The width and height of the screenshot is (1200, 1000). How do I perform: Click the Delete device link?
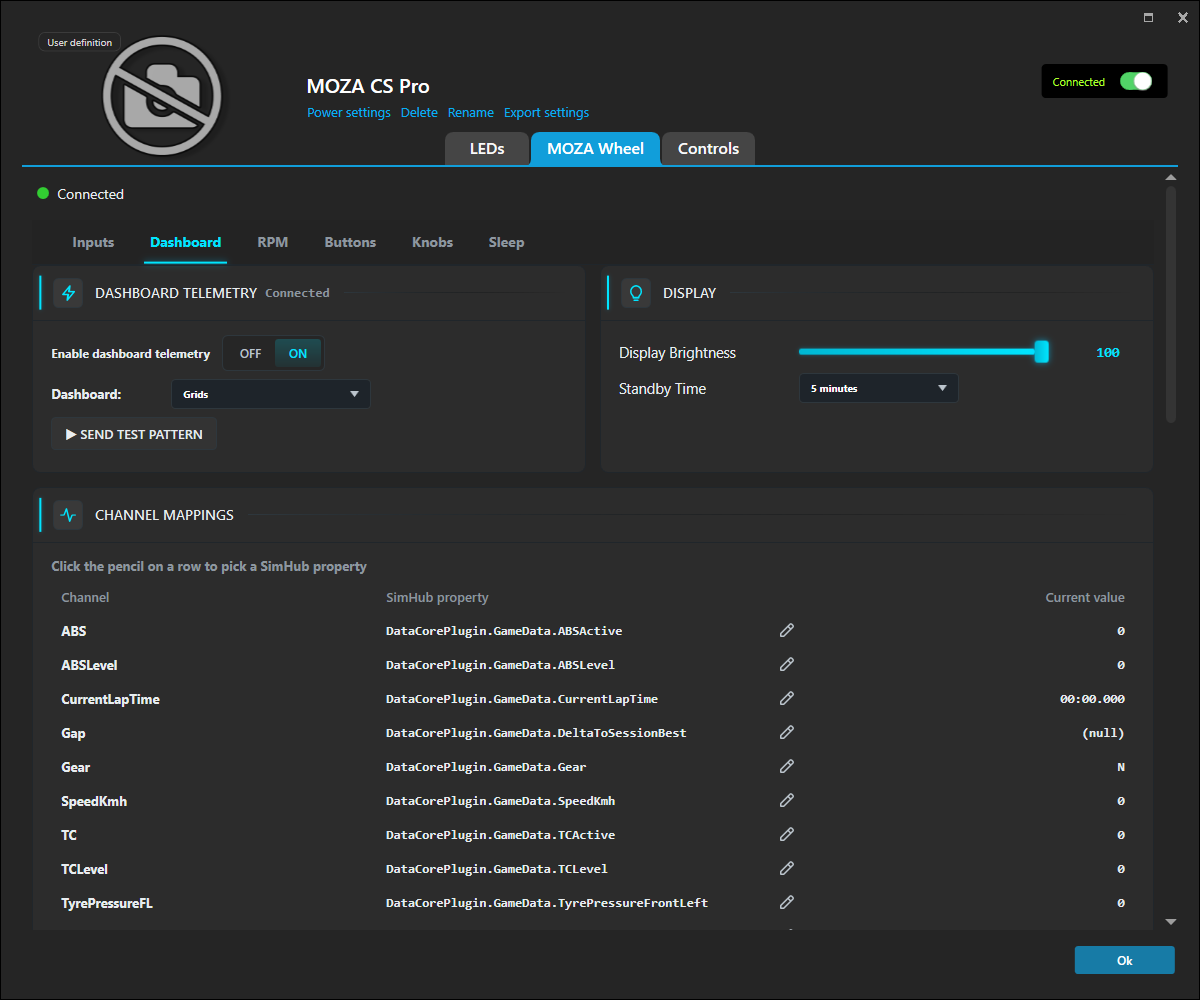[419, 113]
